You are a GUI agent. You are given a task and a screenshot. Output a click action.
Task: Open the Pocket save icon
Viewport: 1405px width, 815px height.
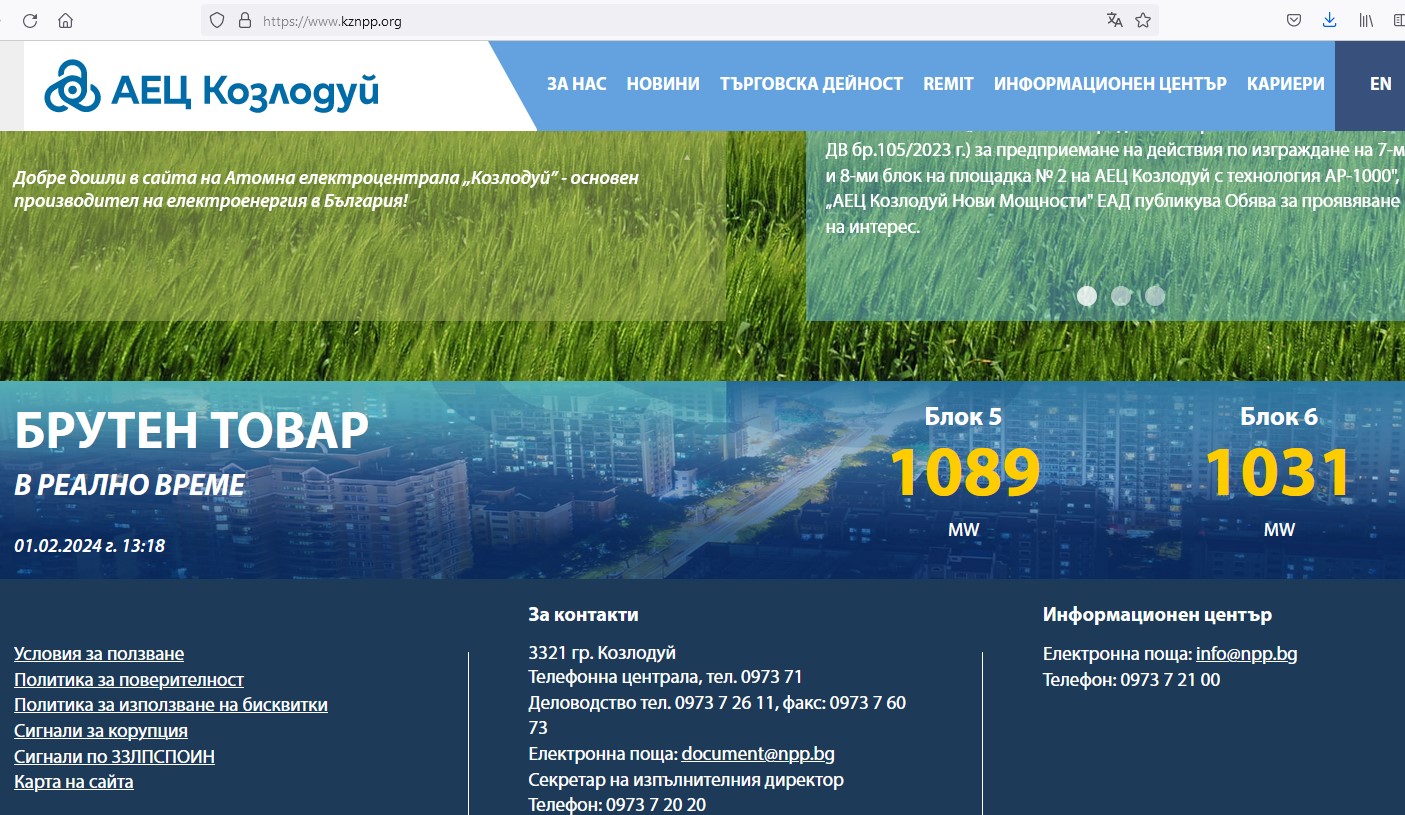1293,20
